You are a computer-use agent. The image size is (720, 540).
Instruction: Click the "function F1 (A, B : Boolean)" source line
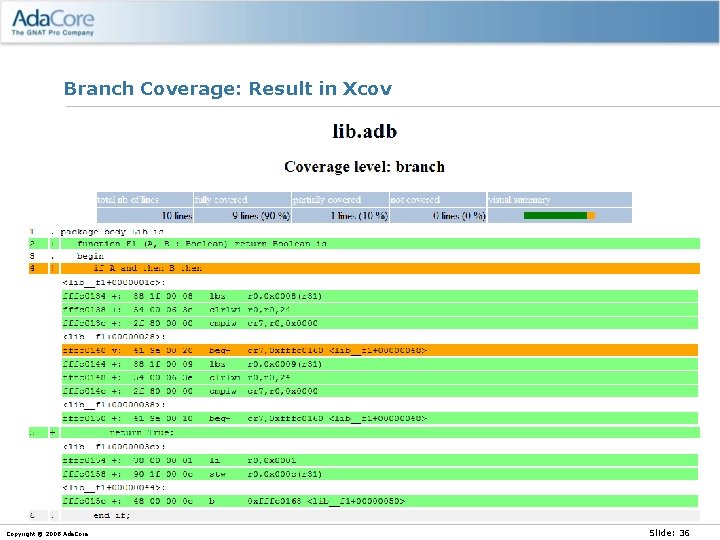(x=380, y=243)
